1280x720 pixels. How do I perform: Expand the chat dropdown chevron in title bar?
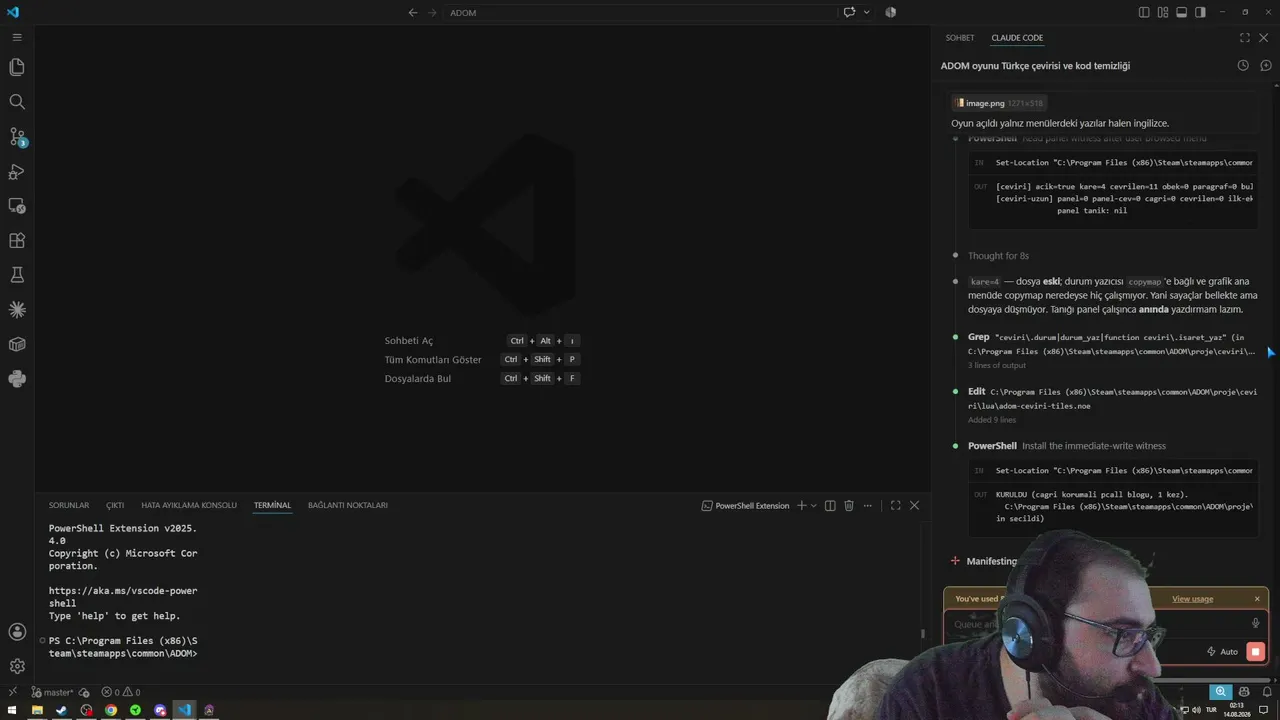866,12
